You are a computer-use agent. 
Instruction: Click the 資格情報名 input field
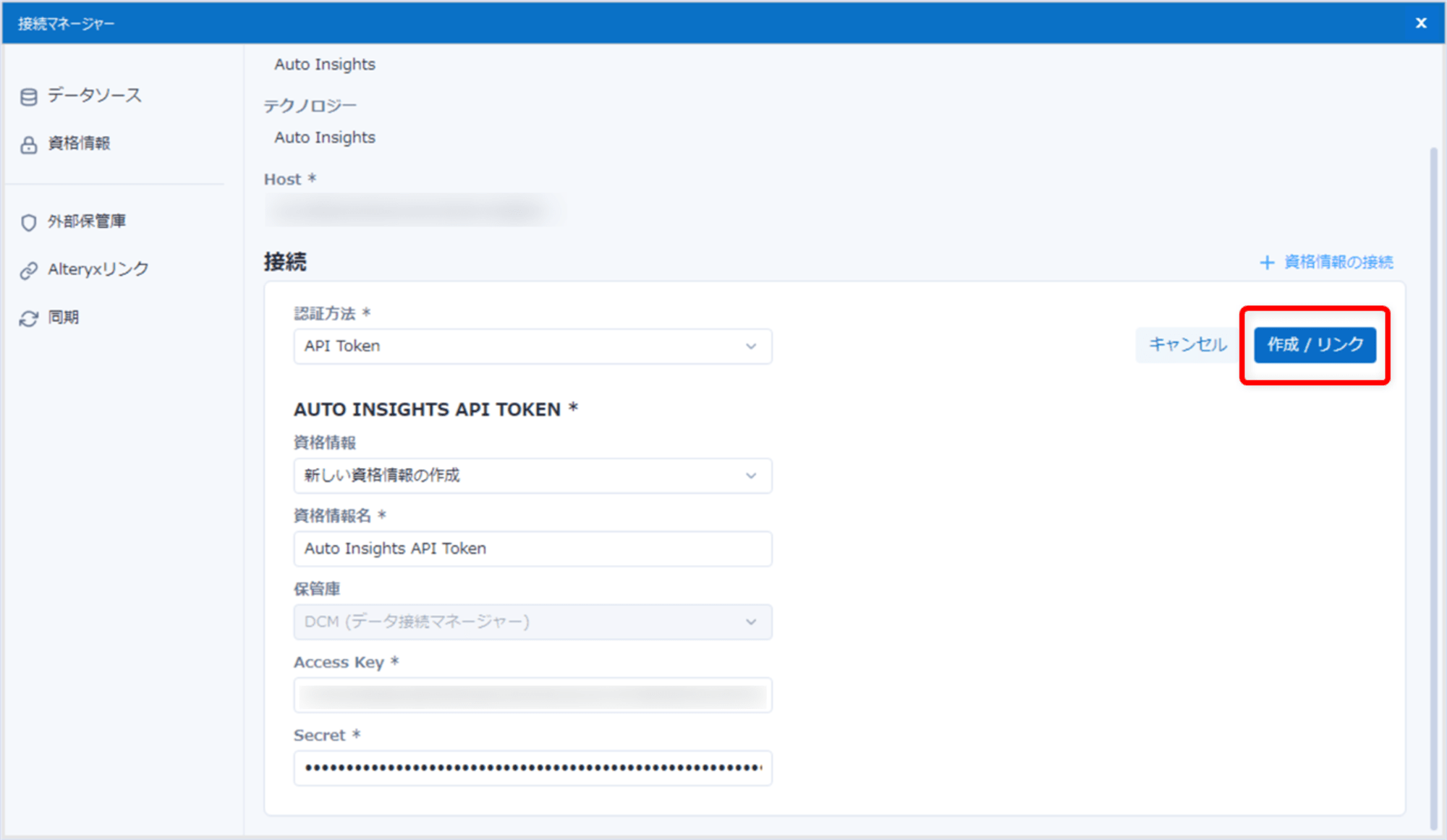[x=532, y=549]
